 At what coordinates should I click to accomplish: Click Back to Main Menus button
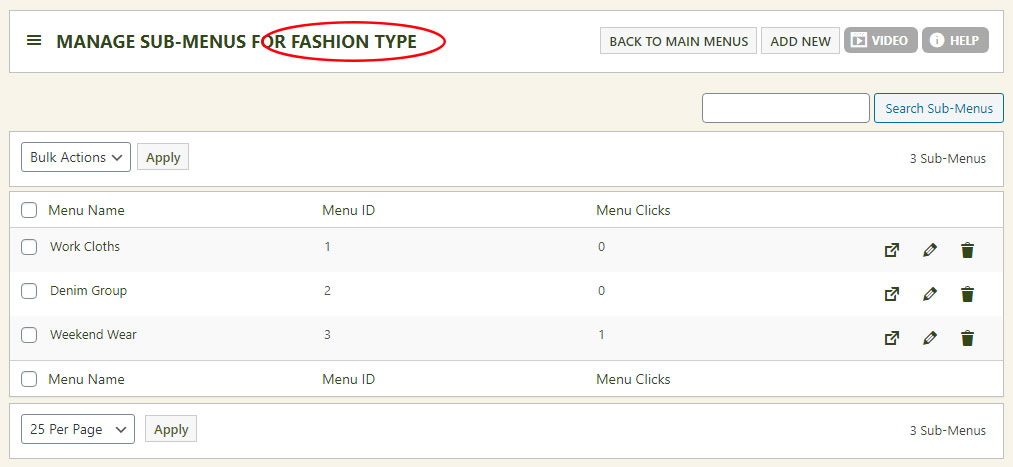coord(678,41)
